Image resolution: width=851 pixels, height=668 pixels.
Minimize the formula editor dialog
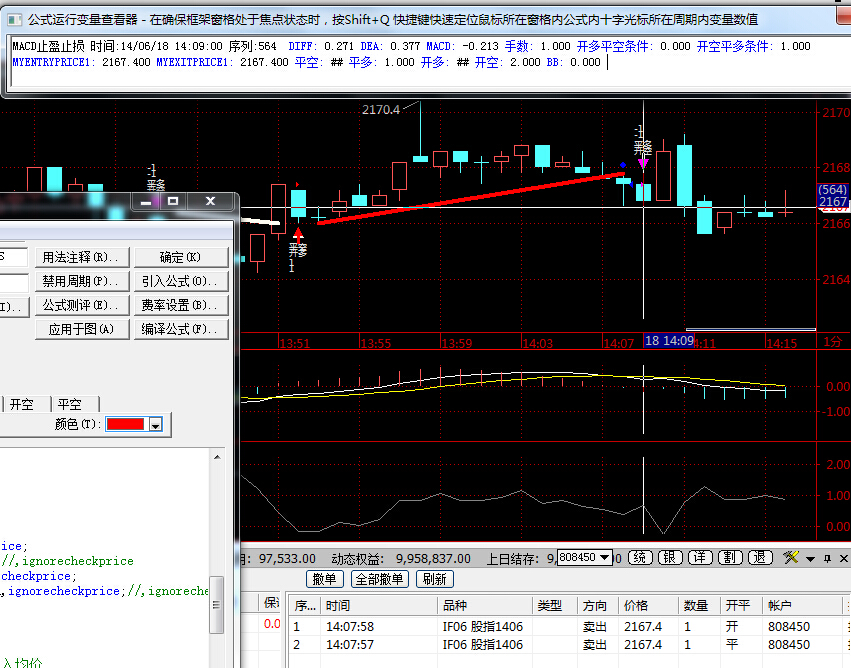146,201
